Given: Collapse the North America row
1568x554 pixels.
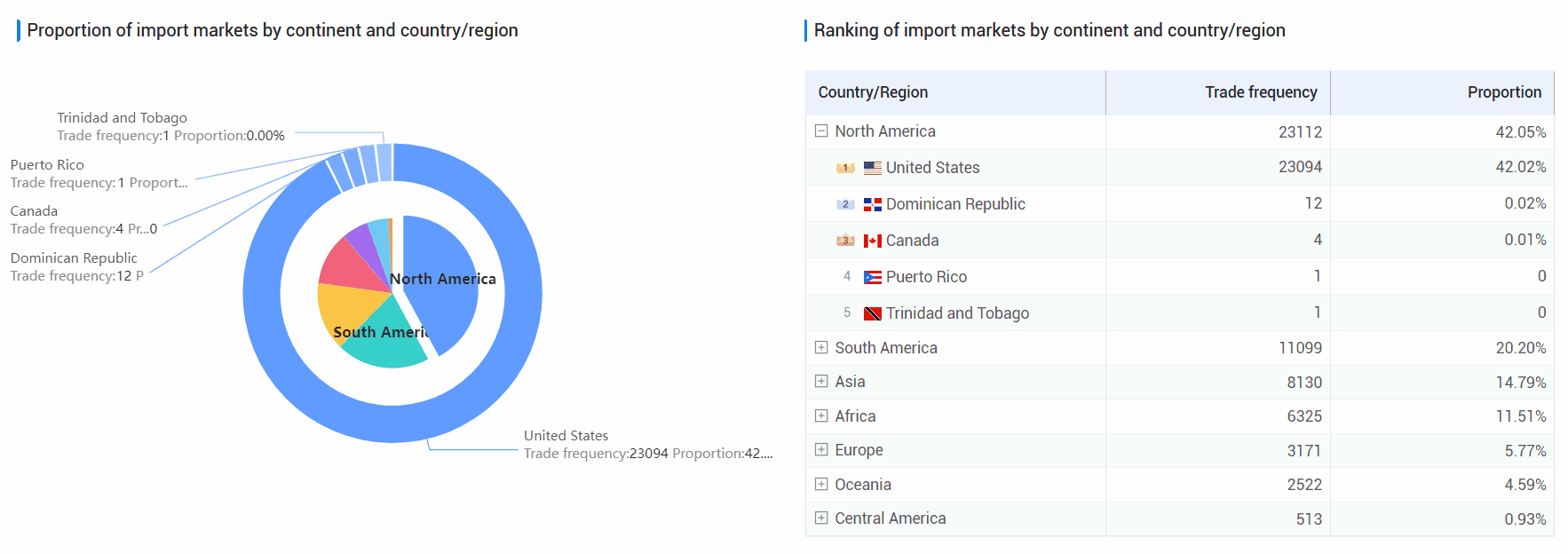Looking at the screenshot, I should [821, 131].
